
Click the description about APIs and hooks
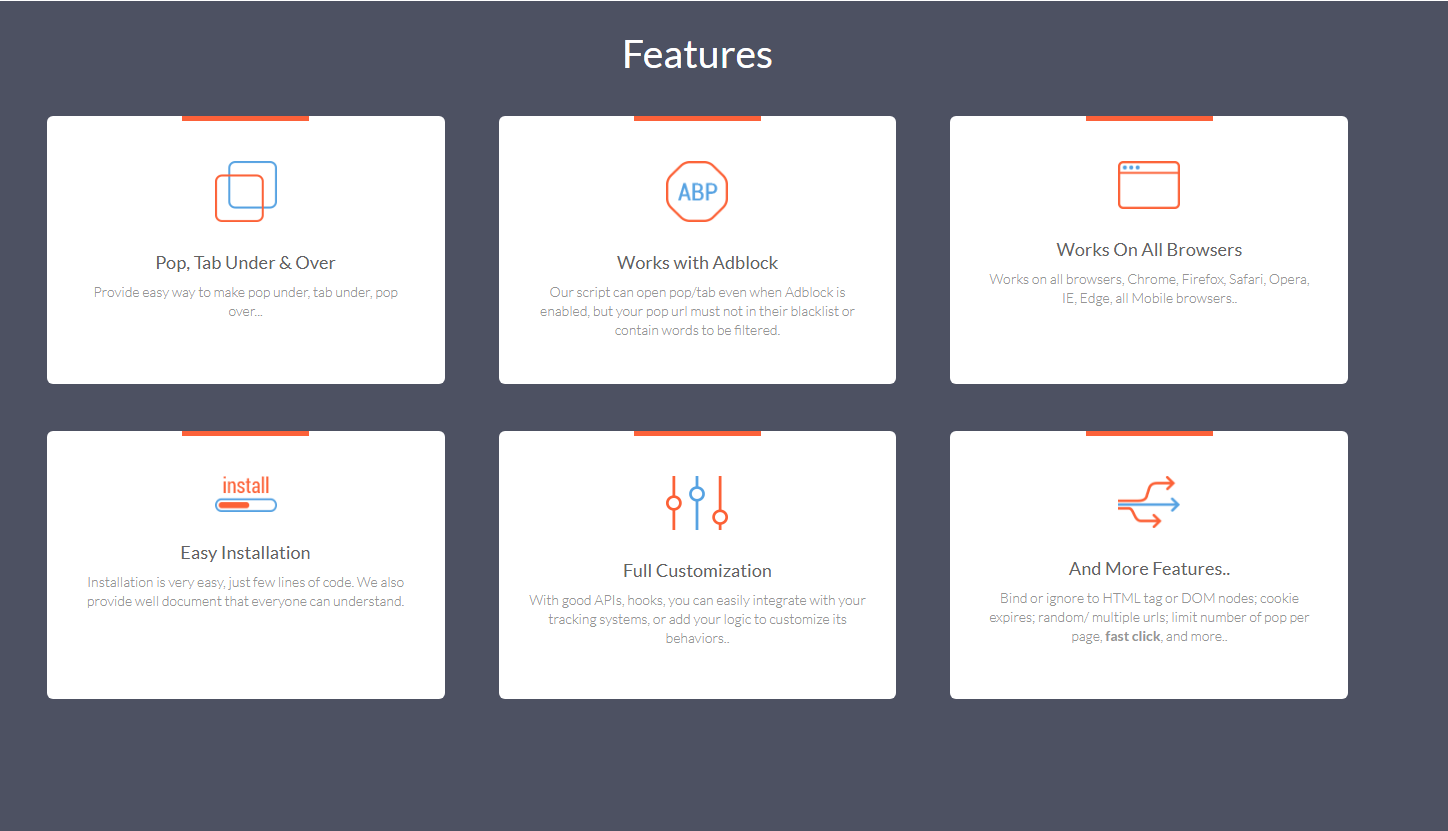click(697, 619)
